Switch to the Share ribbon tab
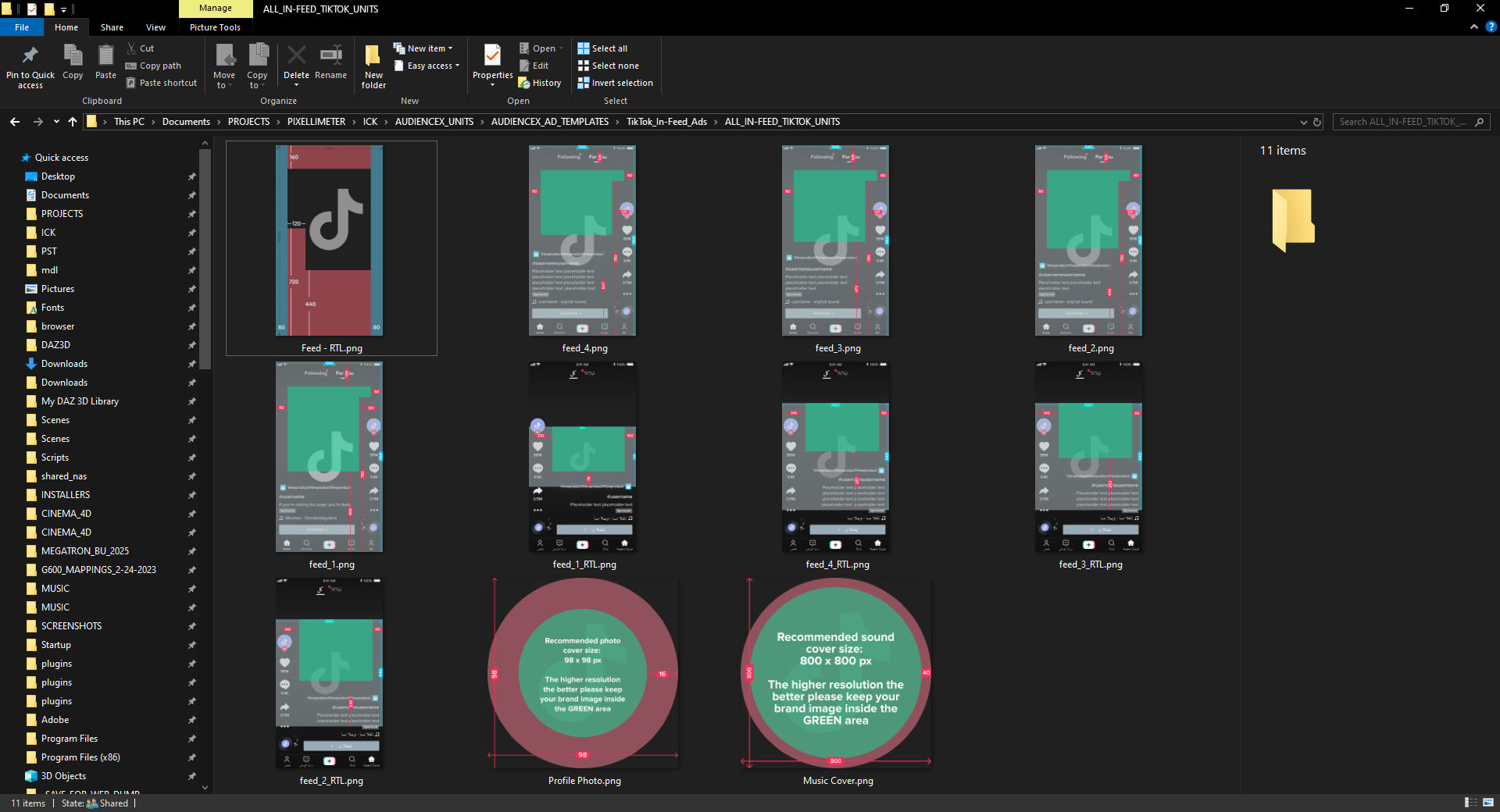The width and height of the screenshot is (1500, 812). click(112, 27)
